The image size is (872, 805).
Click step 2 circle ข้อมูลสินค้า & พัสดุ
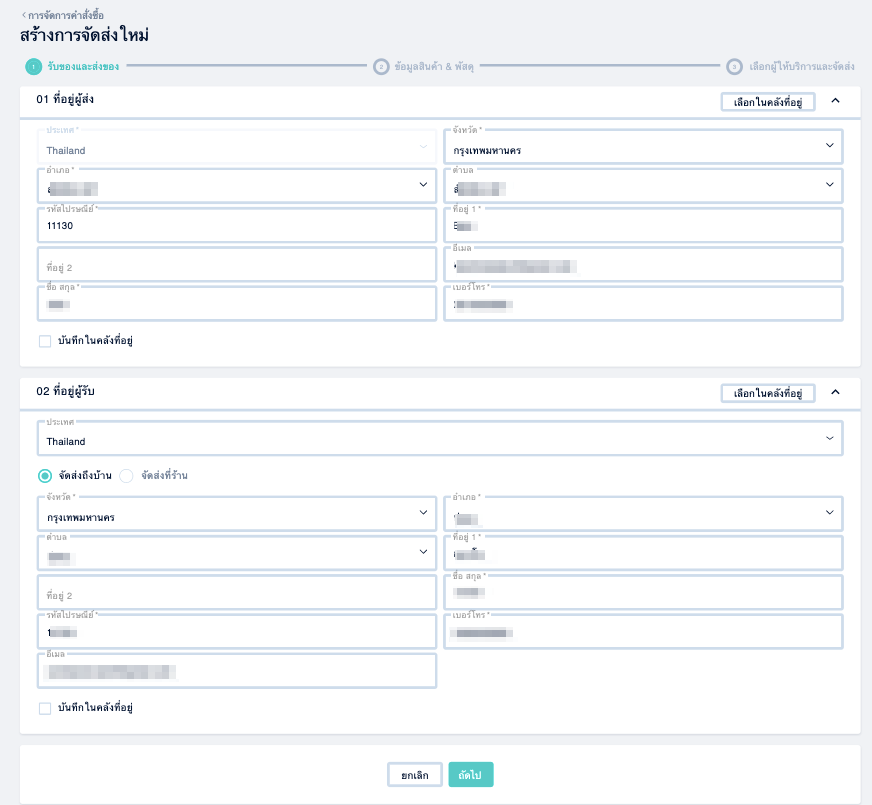point(381,67)
